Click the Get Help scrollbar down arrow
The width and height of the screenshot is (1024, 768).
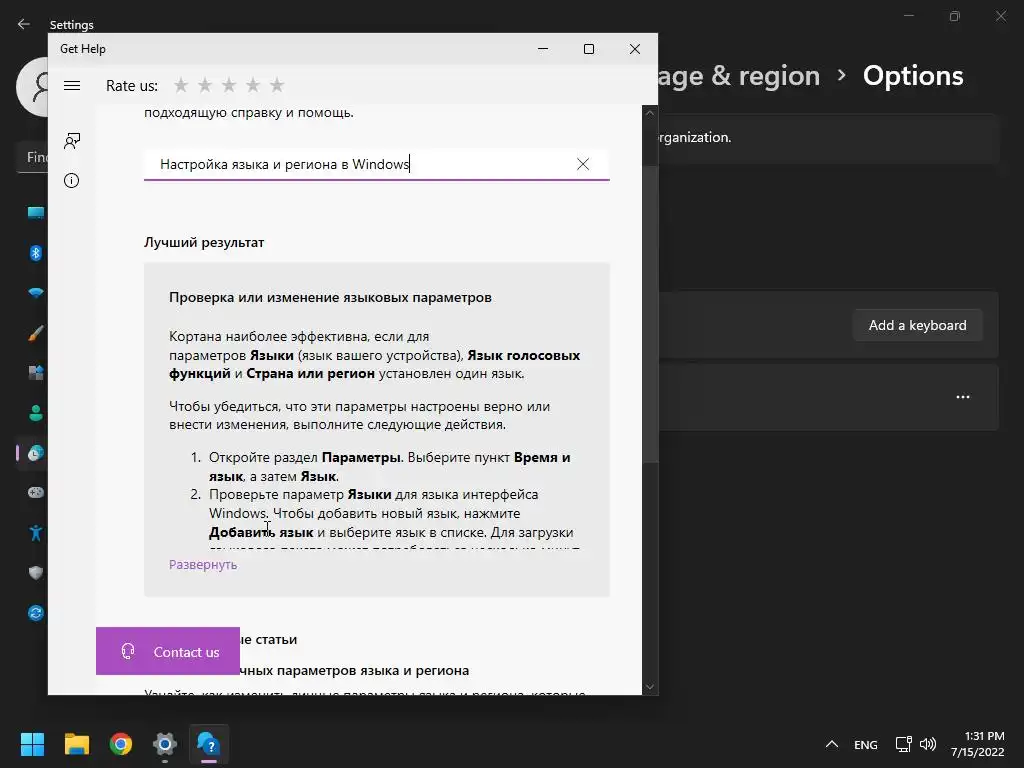click(650, 686)
